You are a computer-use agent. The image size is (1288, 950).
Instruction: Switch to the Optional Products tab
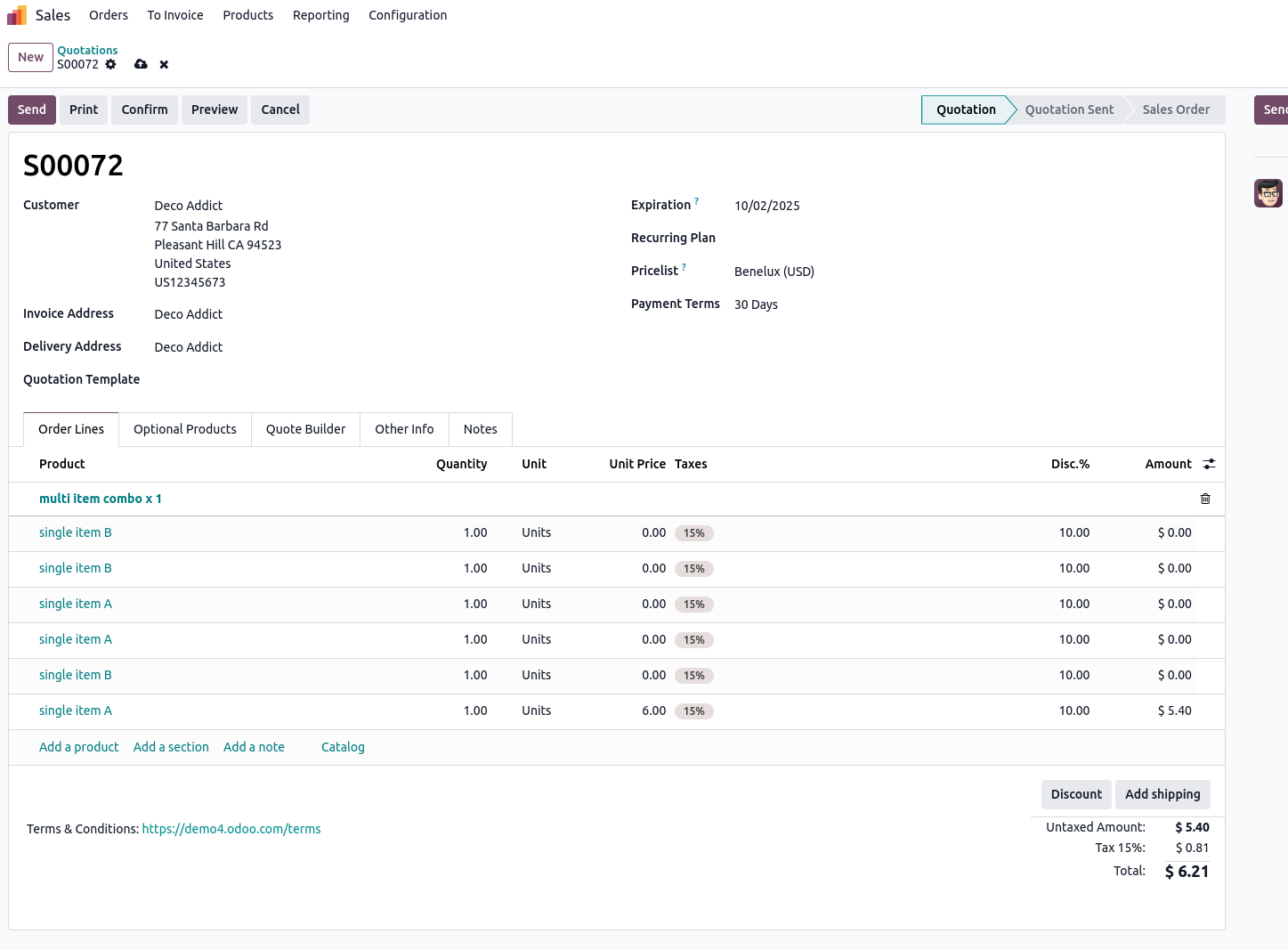pyautogui.click(x=184, y=429)
